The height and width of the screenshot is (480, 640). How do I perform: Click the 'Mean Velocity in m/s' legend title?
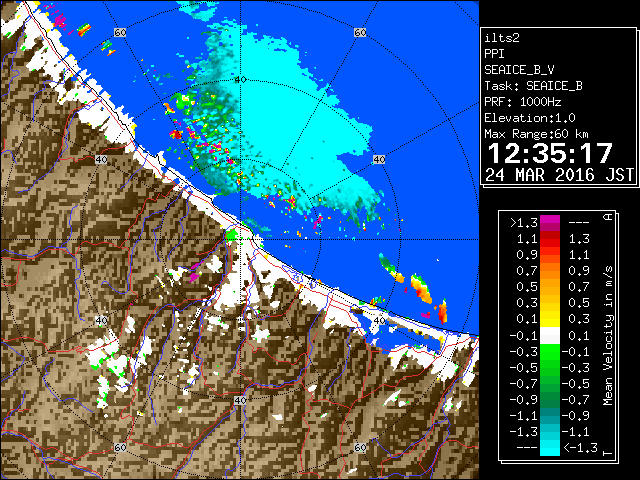608,336
